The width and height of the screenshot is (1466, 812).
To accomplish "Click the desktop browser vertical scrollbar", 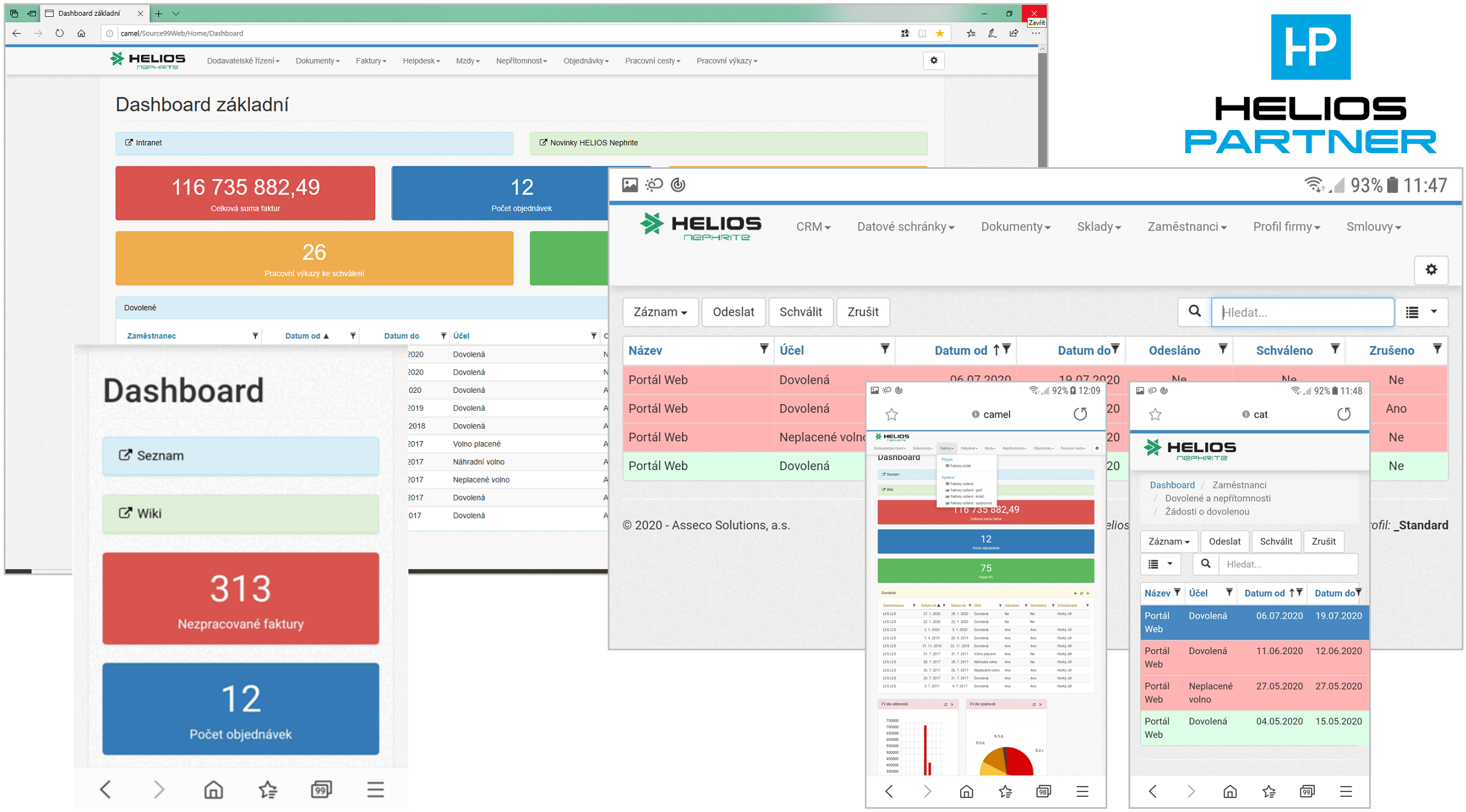I will pyautogui.click(x=1042, y=109).
